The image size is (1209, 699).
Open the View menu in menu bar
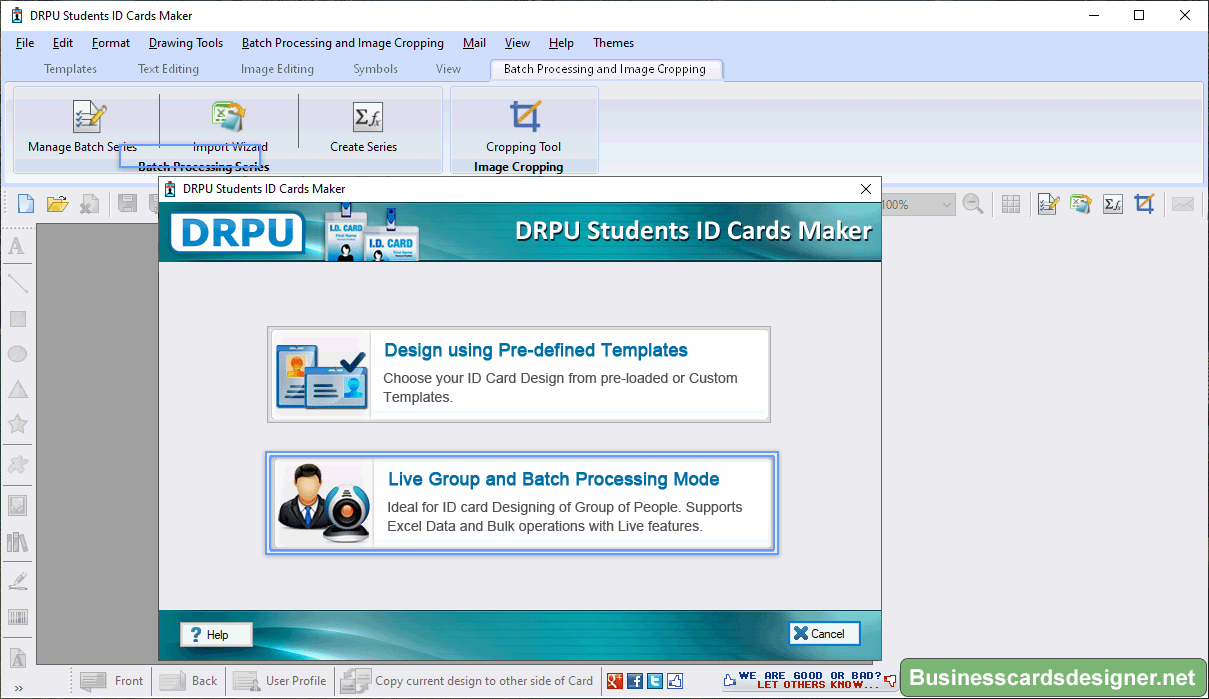click(x=517, y=43)
